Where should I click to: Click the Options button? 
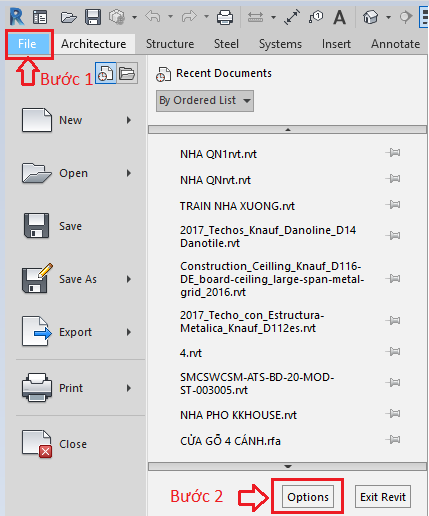click(x=308, y=497)
